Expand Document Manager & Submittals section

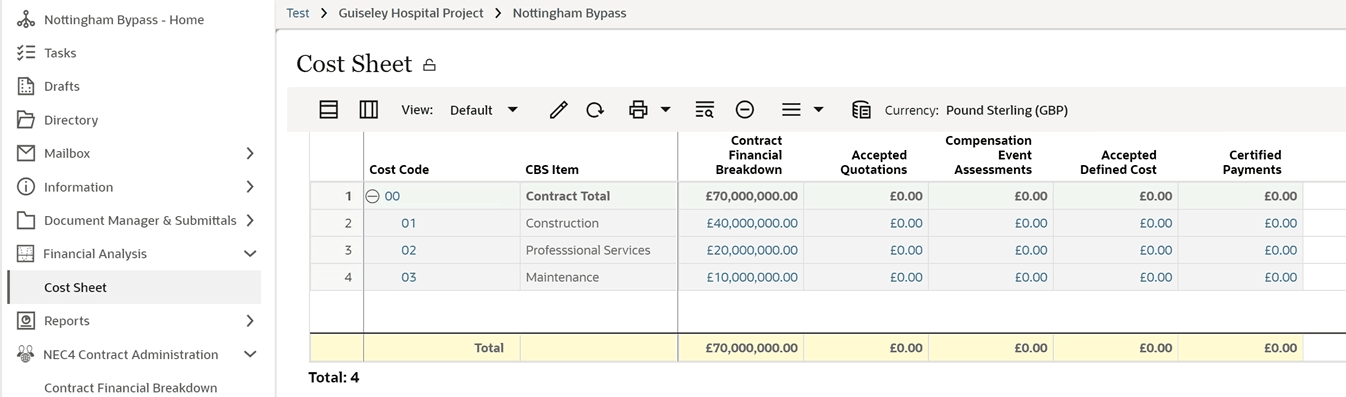point(250,220)
